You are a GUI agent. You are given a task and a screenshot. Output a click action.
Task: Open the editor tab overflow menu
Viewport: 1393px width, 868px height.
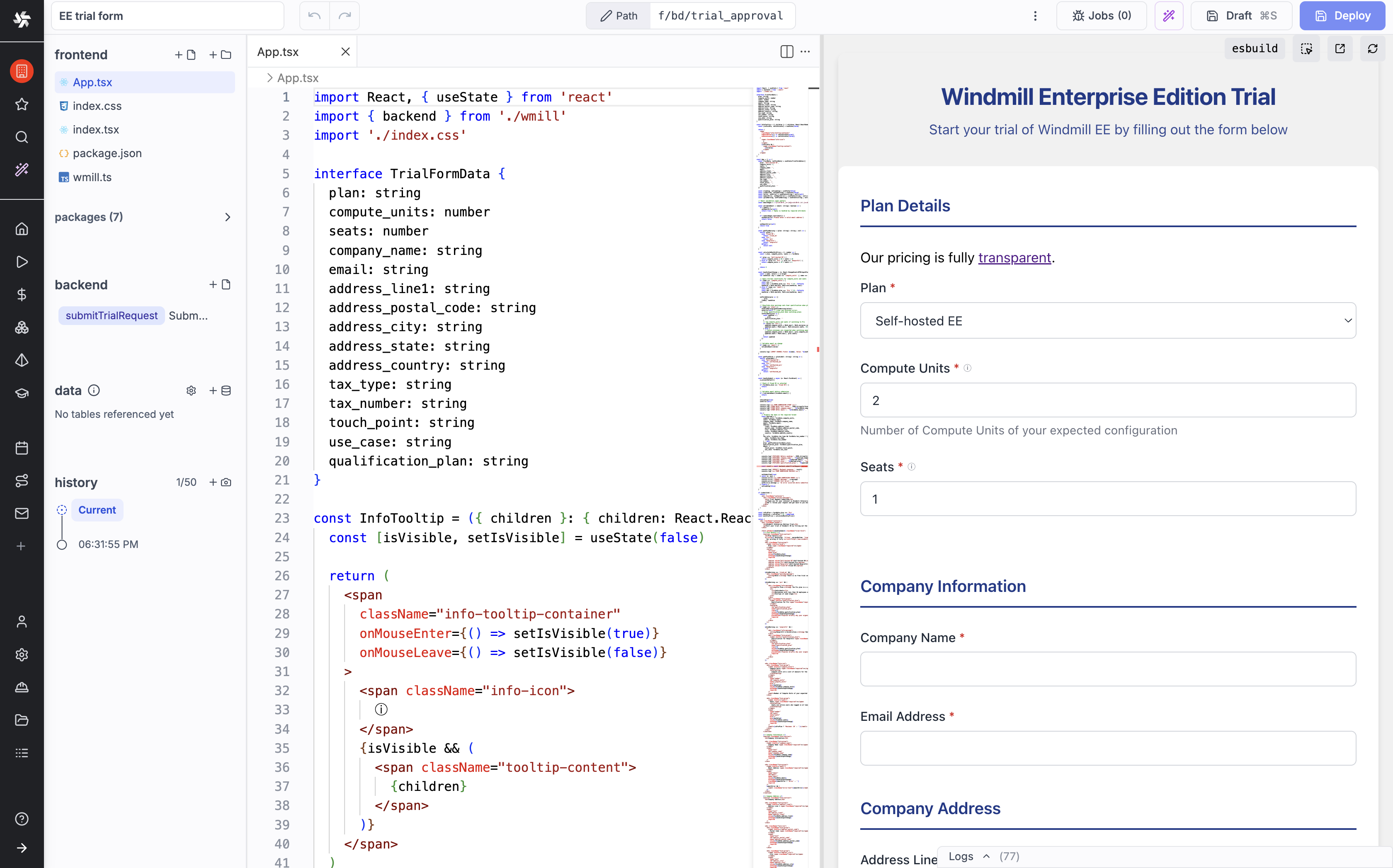click(805, 51)
